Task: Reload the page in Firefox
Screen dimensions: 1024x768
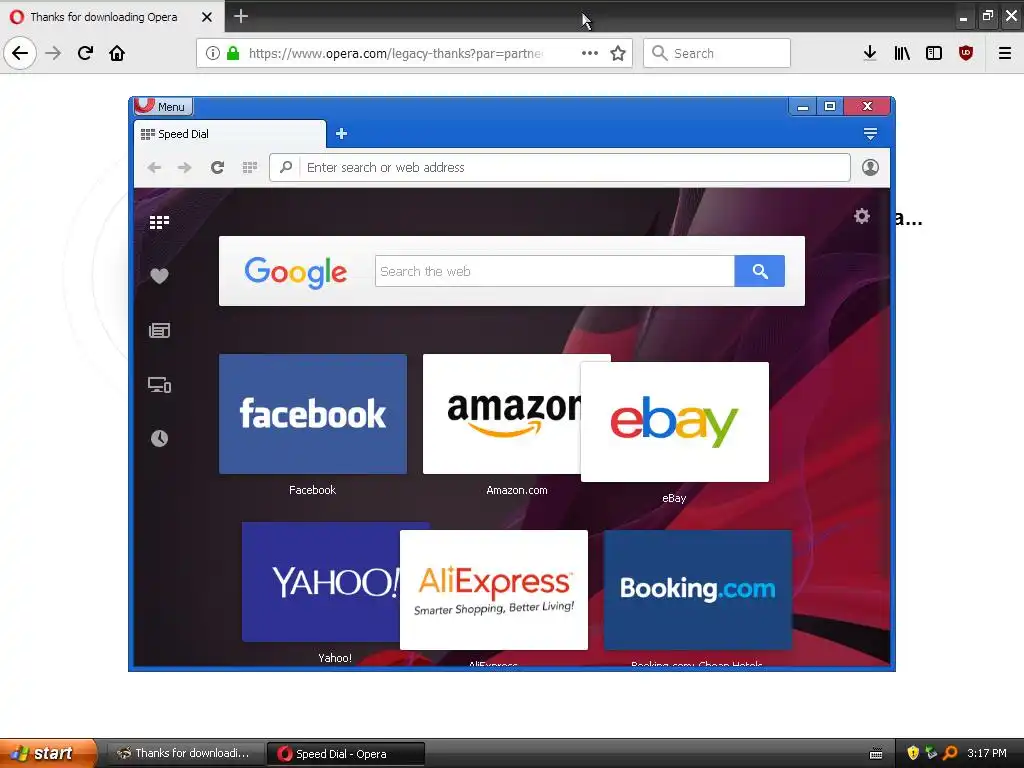Action: 85,53
